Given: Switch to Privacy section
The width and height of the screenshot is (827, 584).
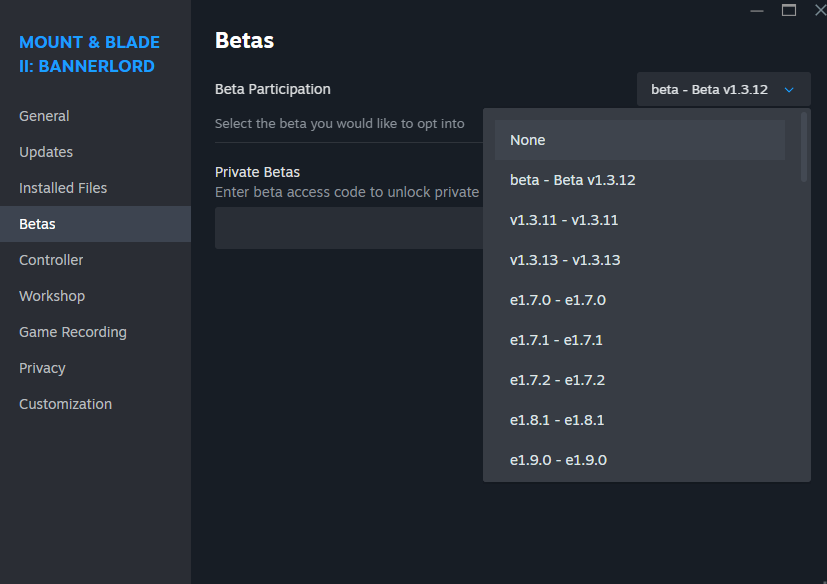Looking at the screenshot, I should (x=95, y=368).
